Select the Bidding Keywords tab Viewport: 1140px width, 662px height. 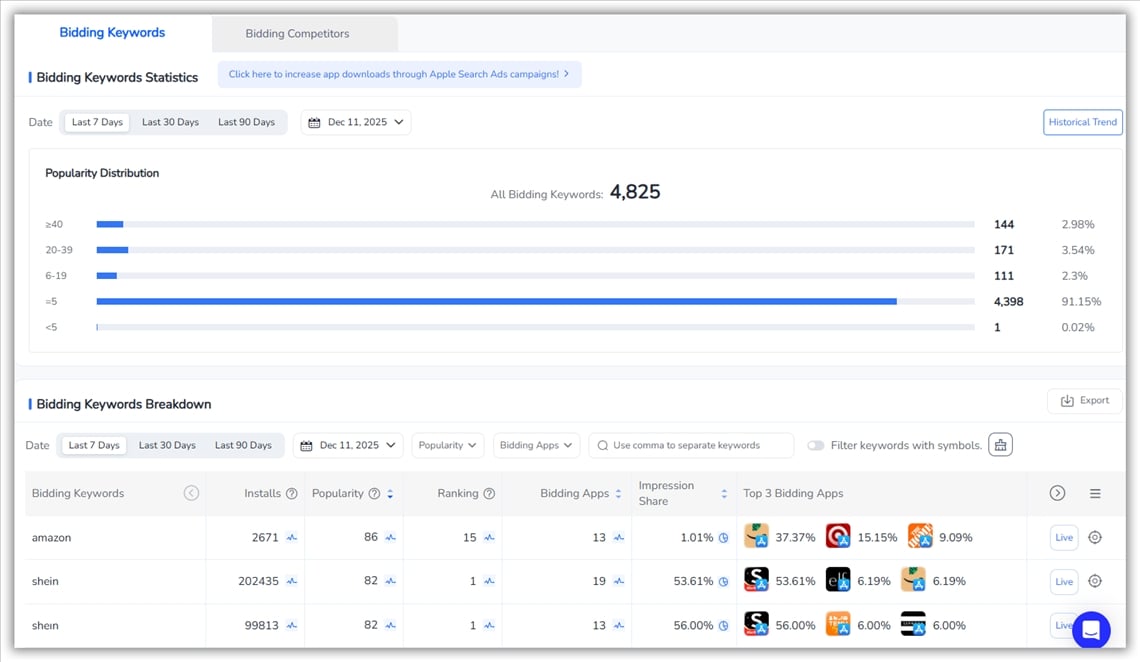pos(112,33)
